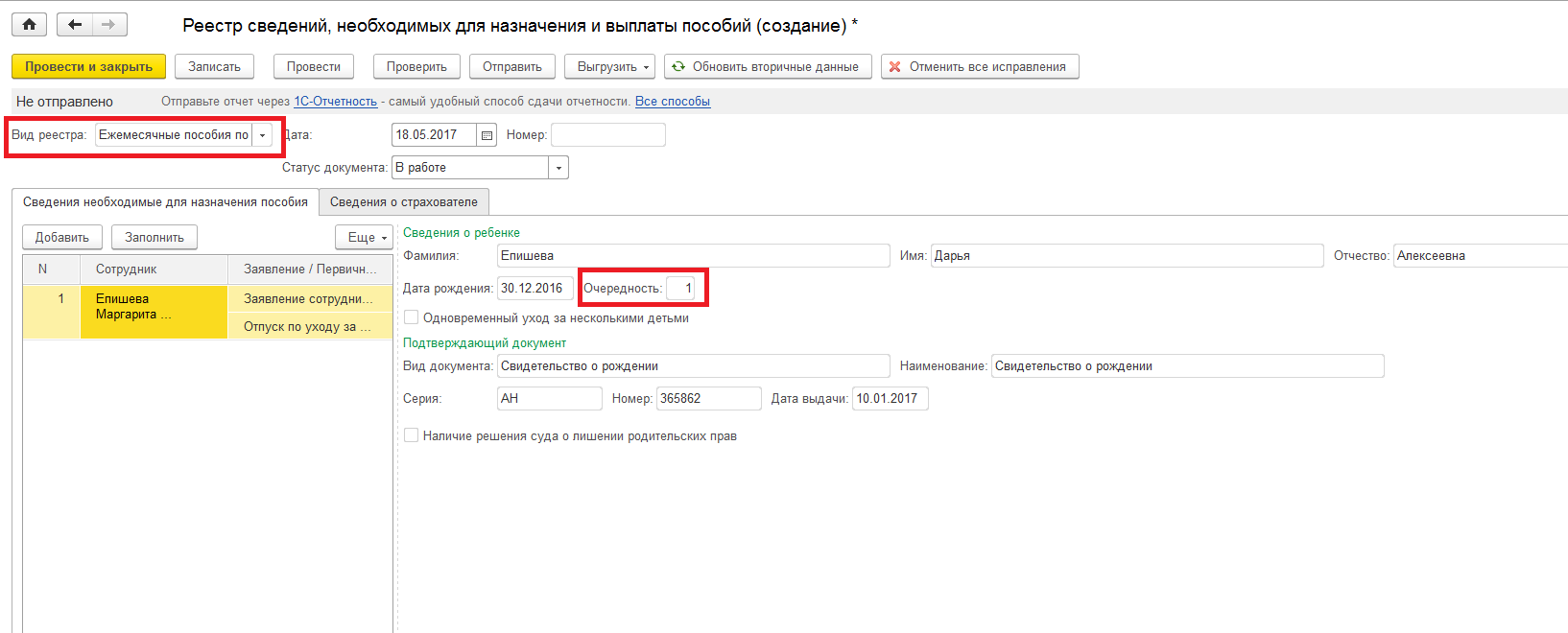Image resolution: width=1568 pixels, height=633 pixels.
Task: Expand the Вид реестра dropdown
Action: 262,135
